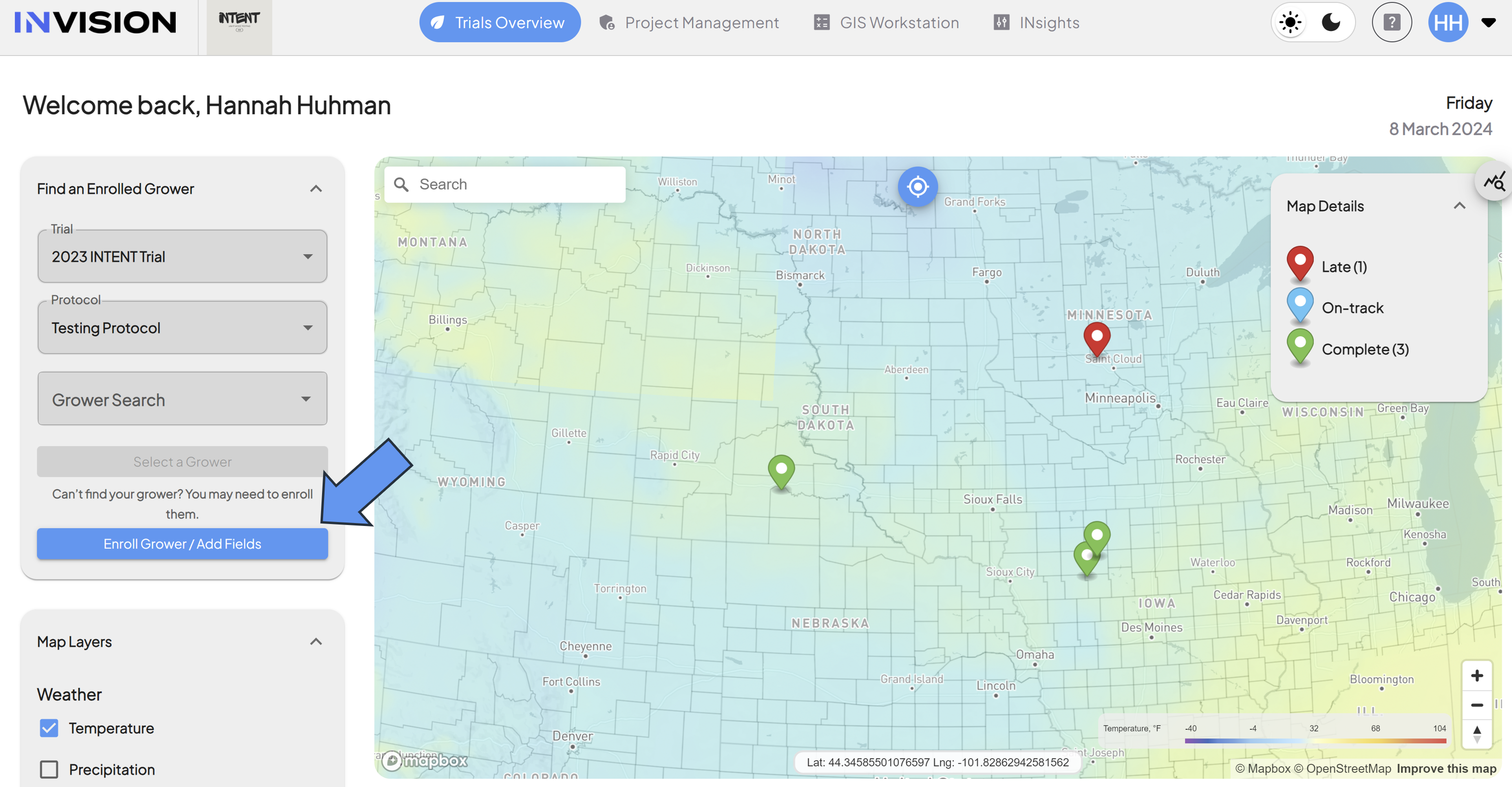Image resolution: width=1512 pixels, height=787 pixels.
Task: Click the map Search input field
Action: 505,184
